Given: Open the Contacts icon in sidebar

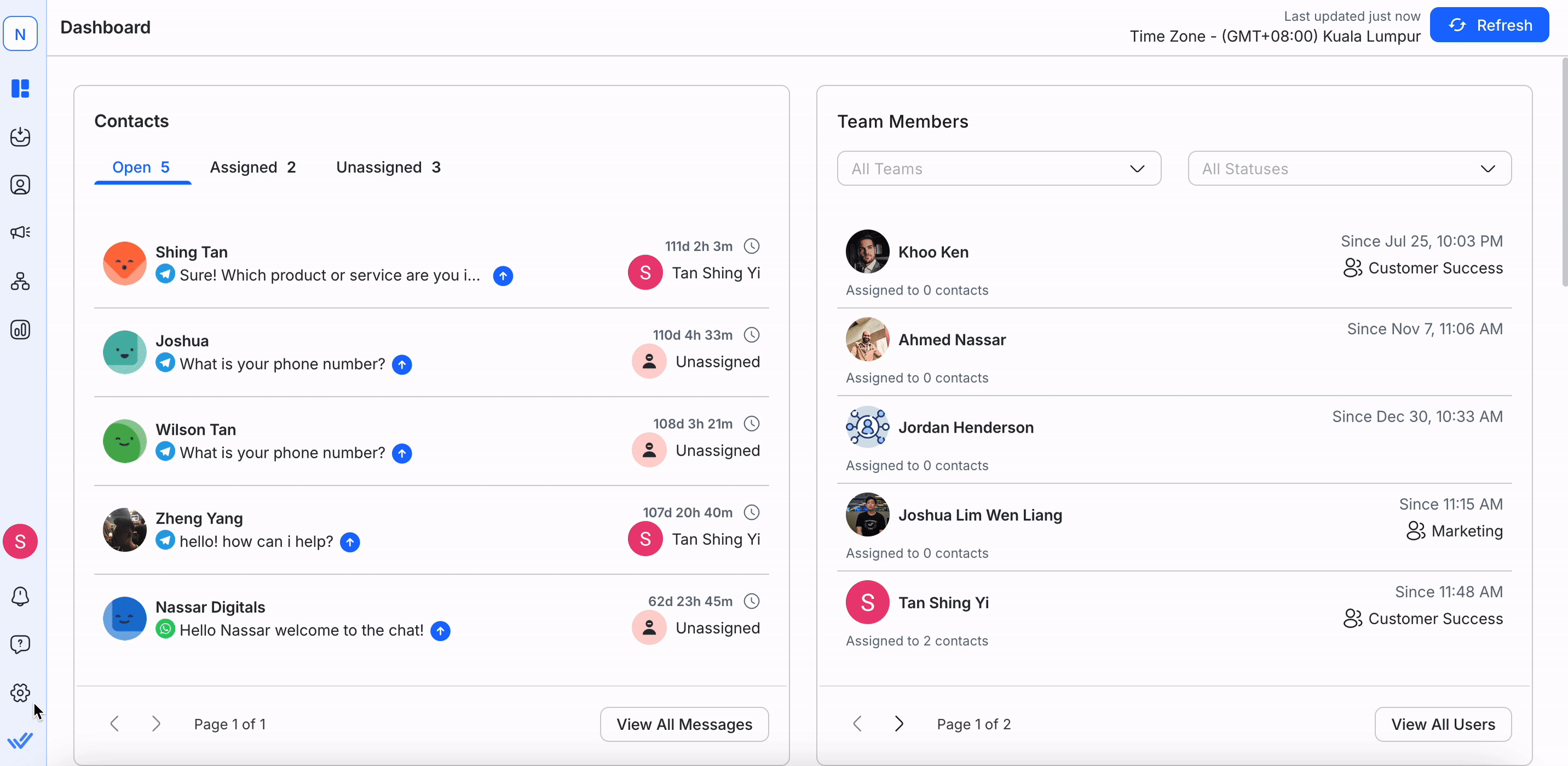Looking at the screenshot, I should tap(20, 185).
